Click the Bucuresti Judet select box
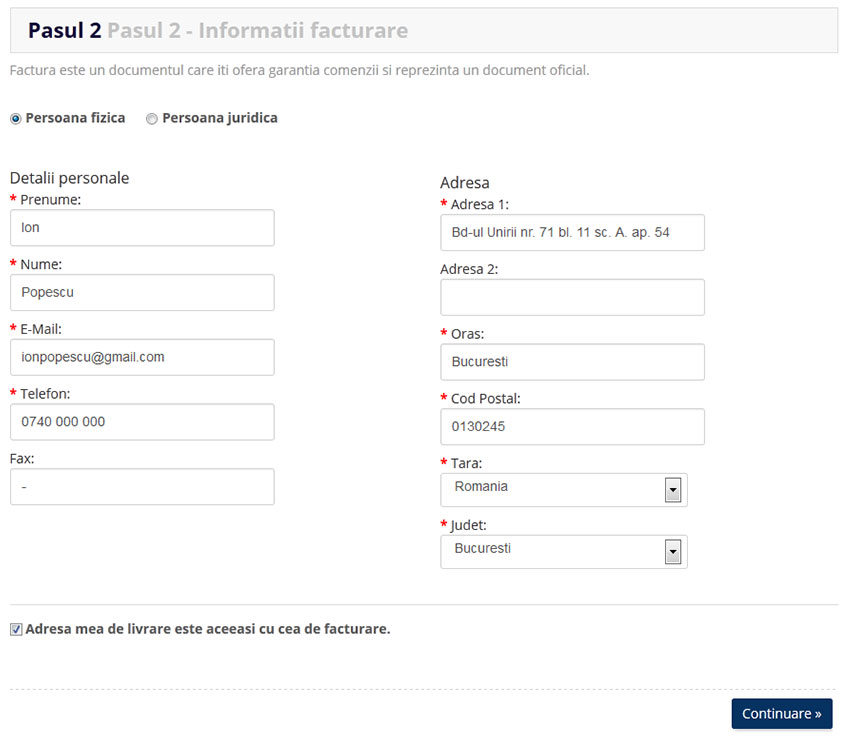The width and height of the screenshot is (850, 740). tap(564, 552)
